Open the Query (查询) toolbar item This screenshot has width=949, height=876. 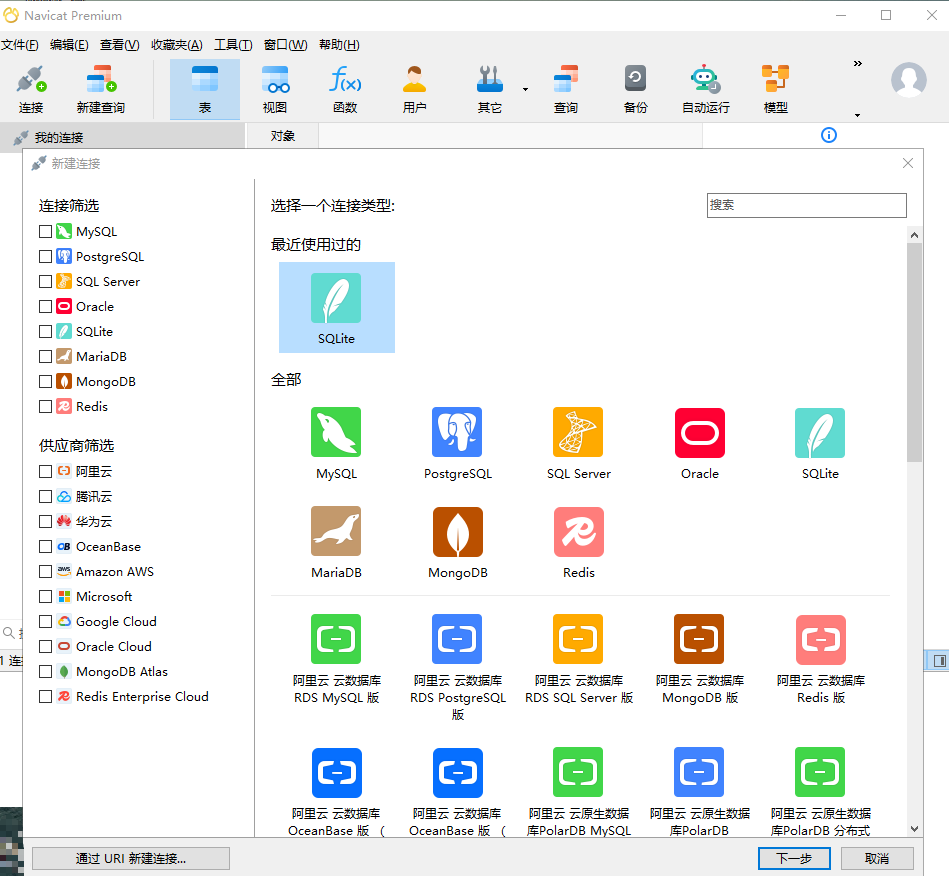point(566,90)
